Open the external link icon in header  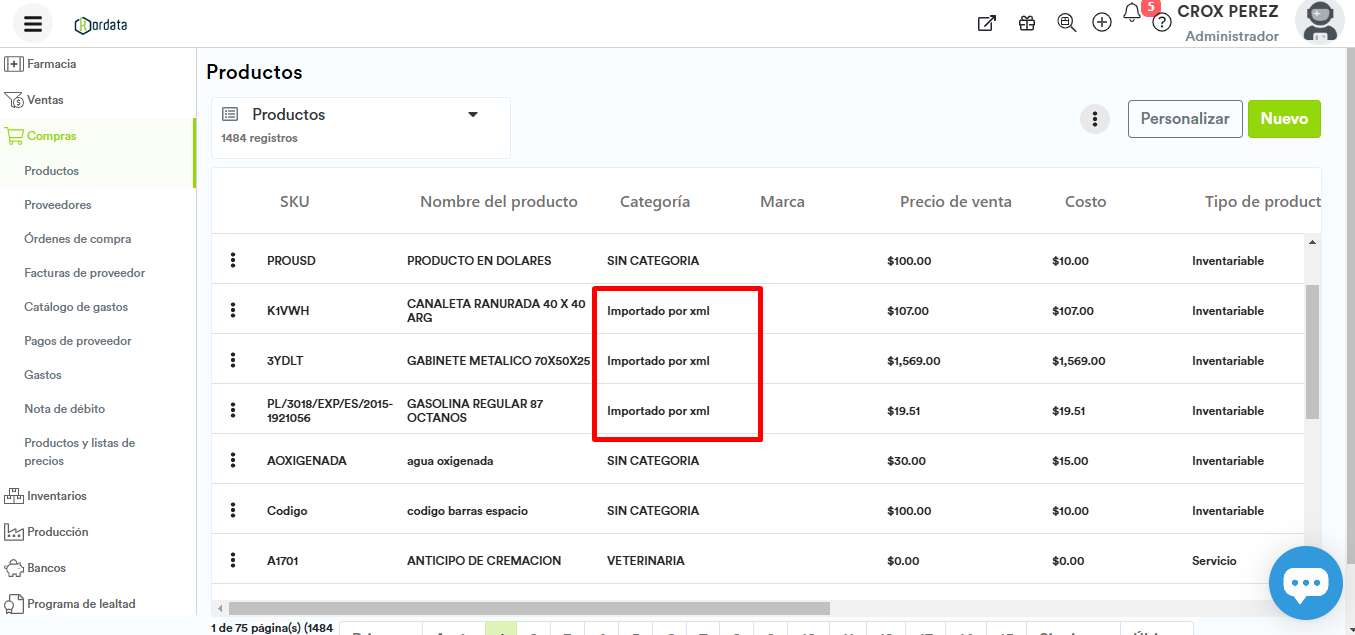(x=986, y=23)
